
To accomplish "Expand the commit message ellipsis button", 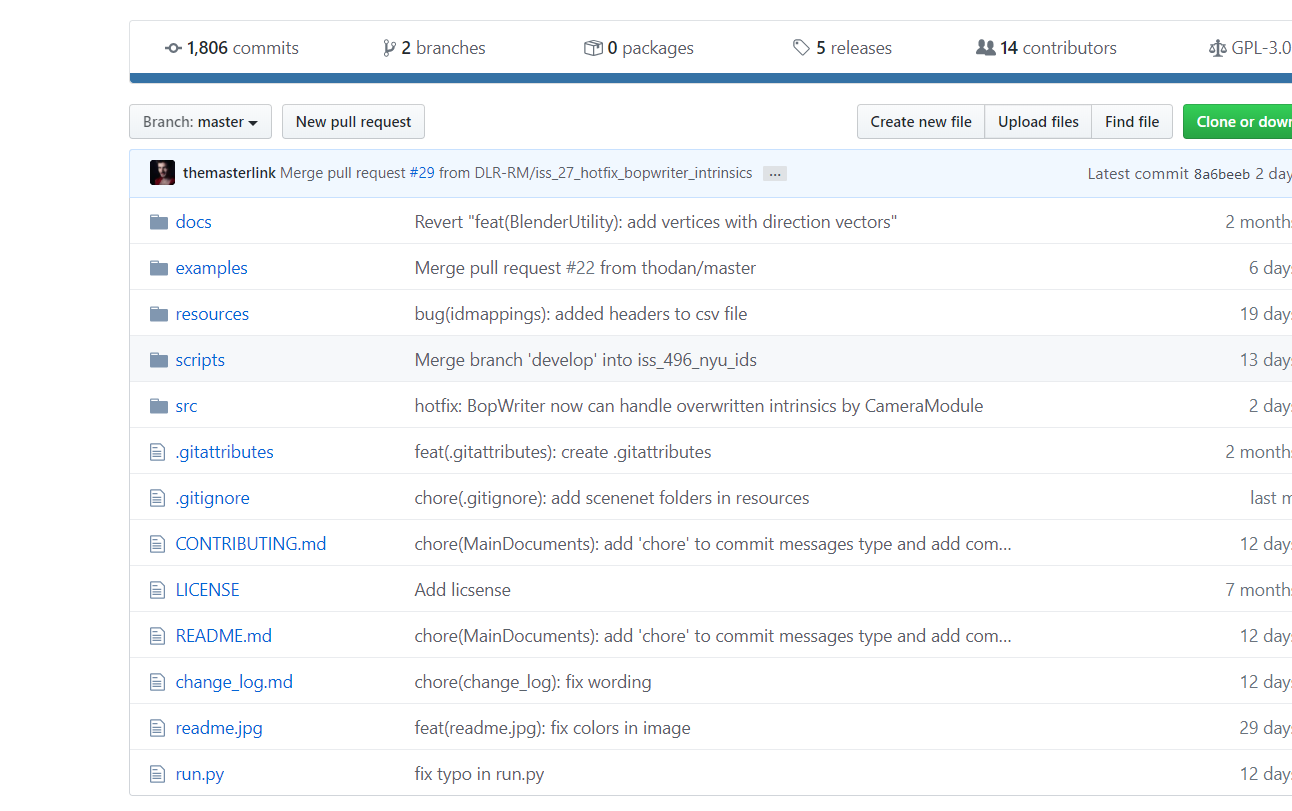I will tap(774, 174).
